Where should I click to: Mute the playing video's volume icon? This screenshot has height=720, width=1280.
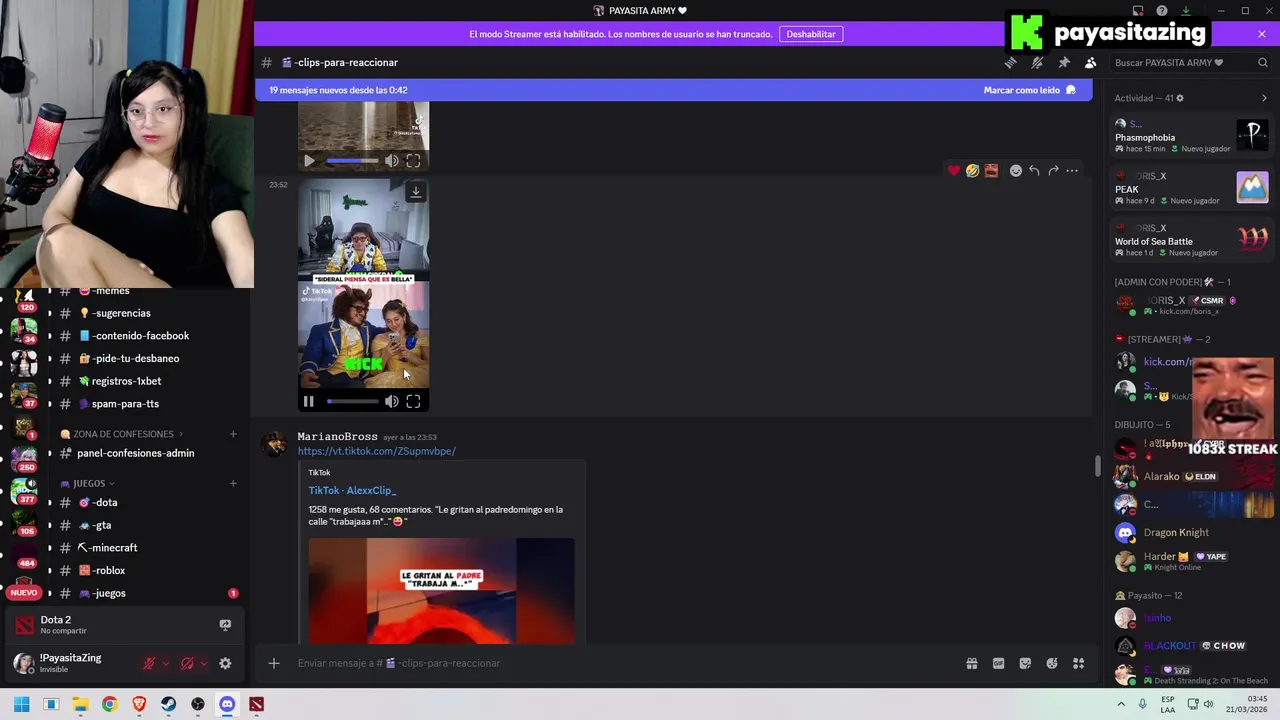392,402
